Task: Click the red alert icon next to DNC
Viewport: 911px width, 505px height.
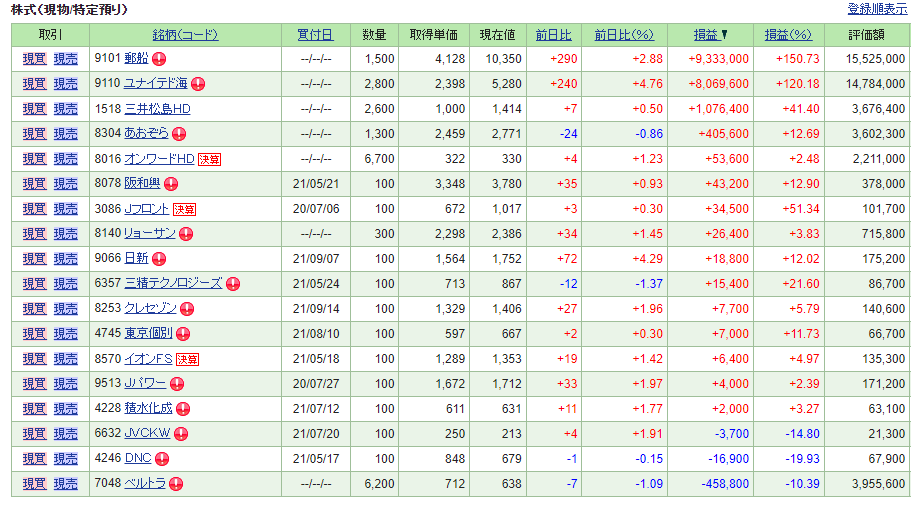Action: pyautogui.click(x=162, y=459)
